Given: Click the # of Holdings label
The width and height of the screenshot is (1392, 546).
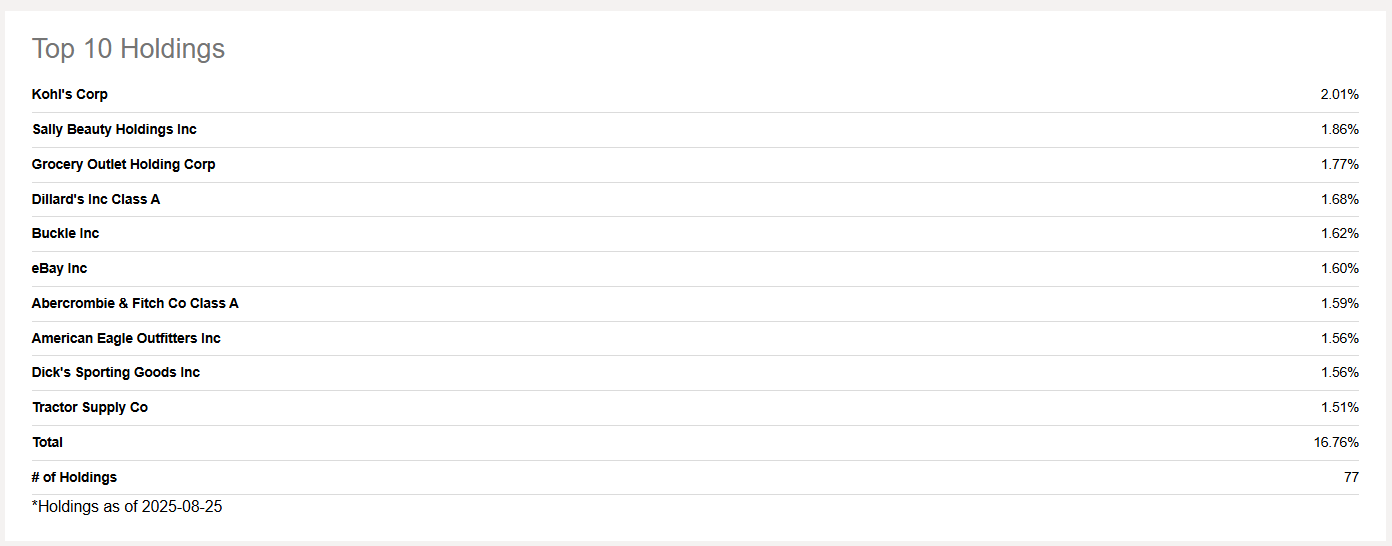Looking at the screenshot, I should pos(74,477).
